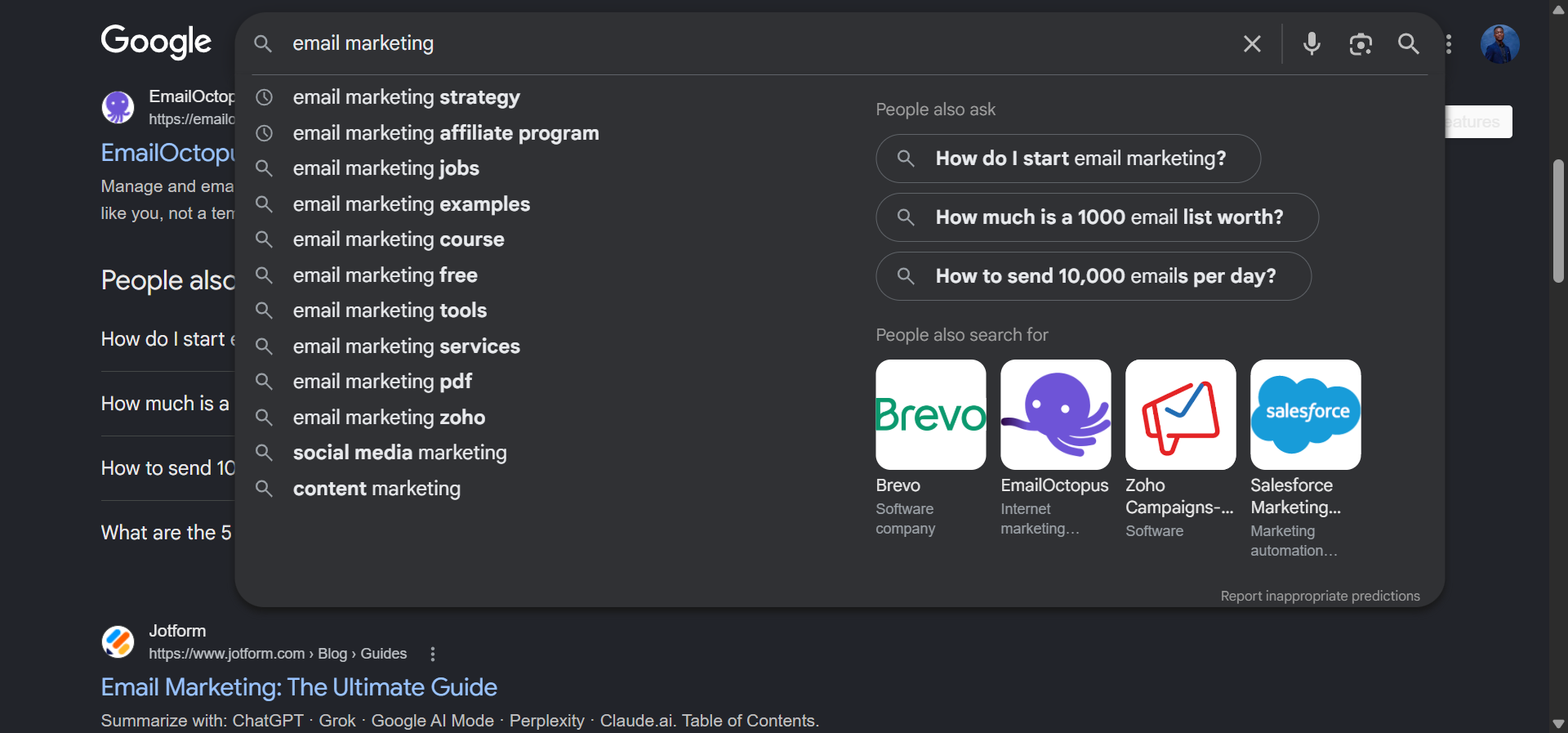Click the scrollbar up arrow
Screen dimensions: 1568x733
(x=1558, y=10)
